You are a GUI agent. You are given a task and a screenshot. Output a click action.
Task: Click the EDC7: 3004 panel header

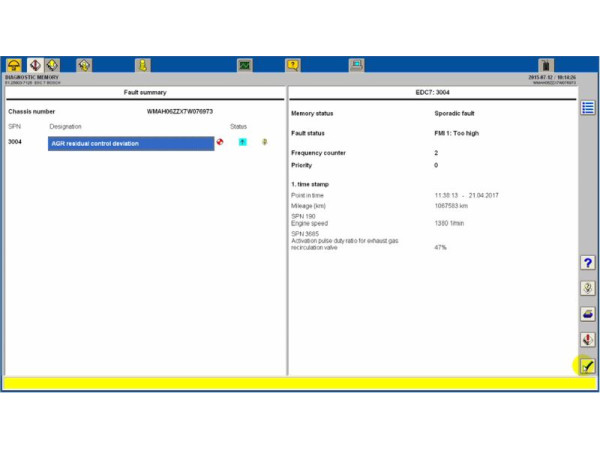[x=432, y=93]
